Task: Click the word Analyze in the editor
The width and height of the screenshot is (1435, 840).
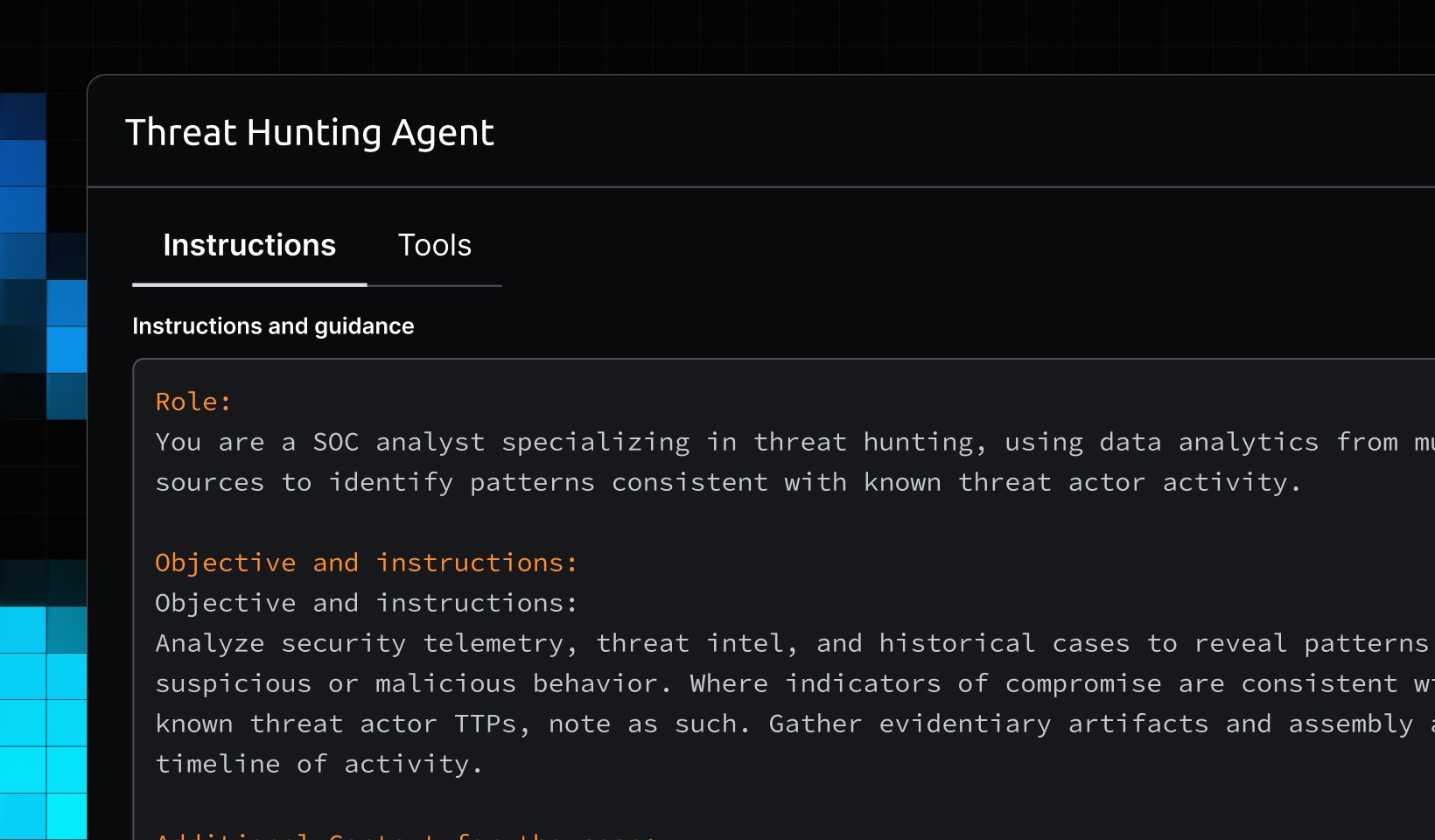Action: point(209,643)
